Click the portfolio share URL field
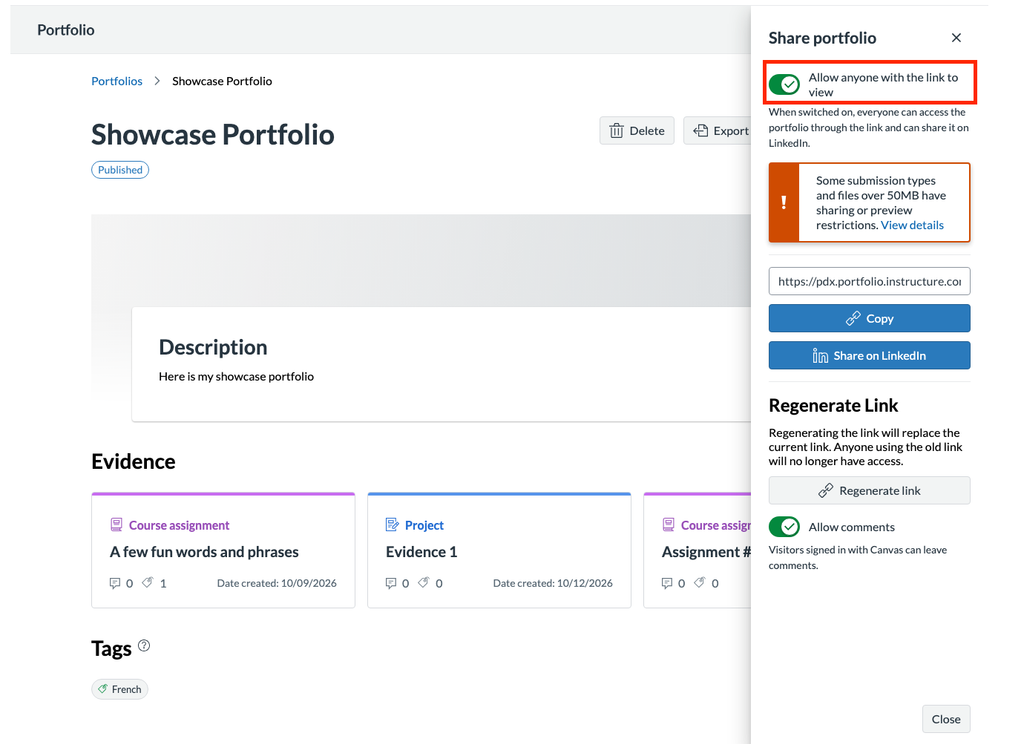Image resolution: width=1024 pixels, height=744 pixels. point(869,282)
